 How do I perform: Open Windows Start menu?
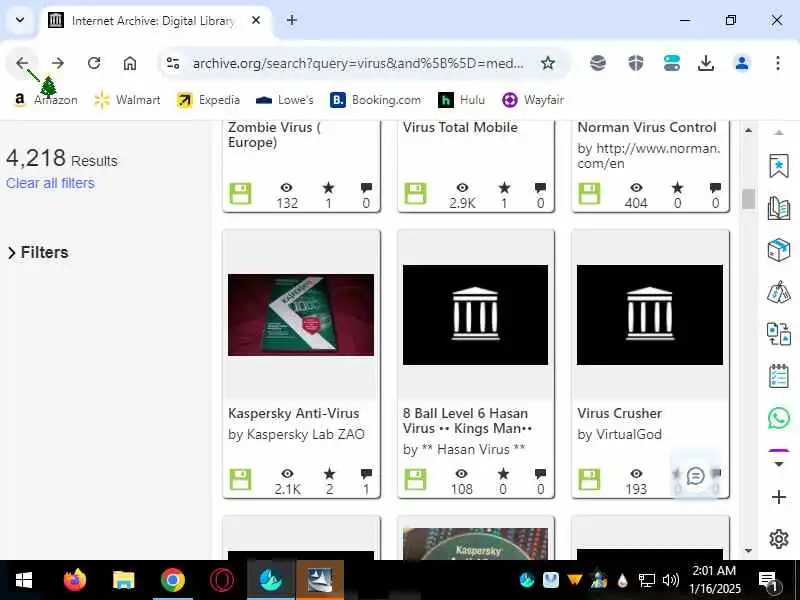pyautogui.click(x=23, y=580)
